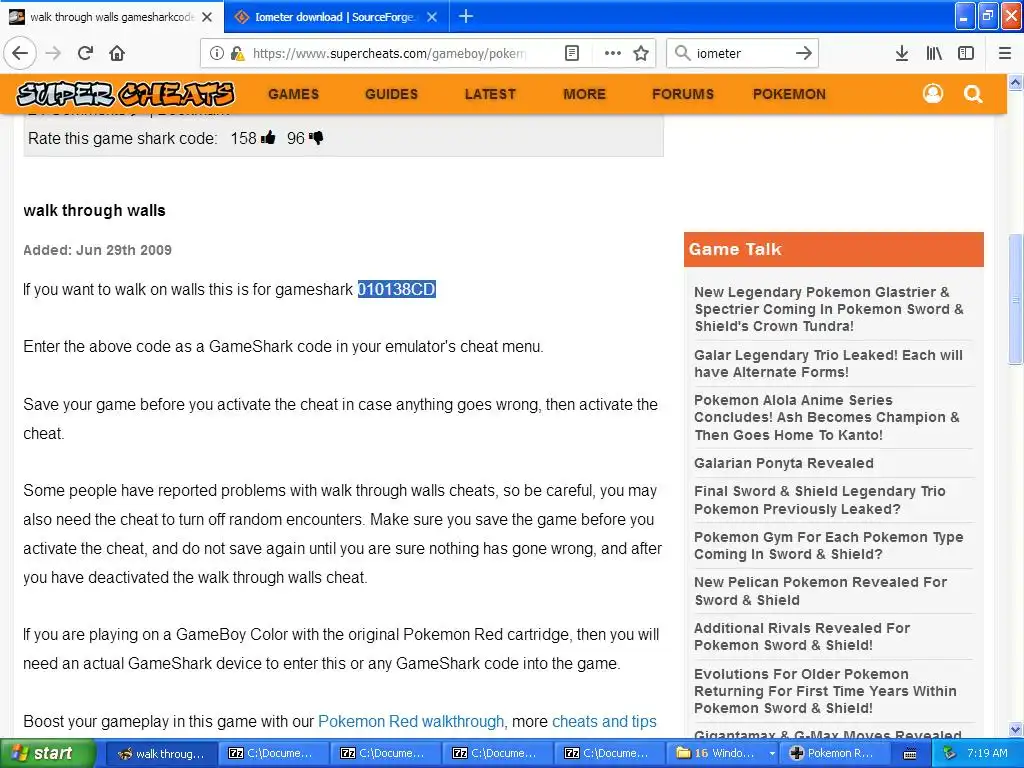Click the vertical scrollbar thumb
The width and height of the screenshot is (1024, 768).
(1015, 298)
